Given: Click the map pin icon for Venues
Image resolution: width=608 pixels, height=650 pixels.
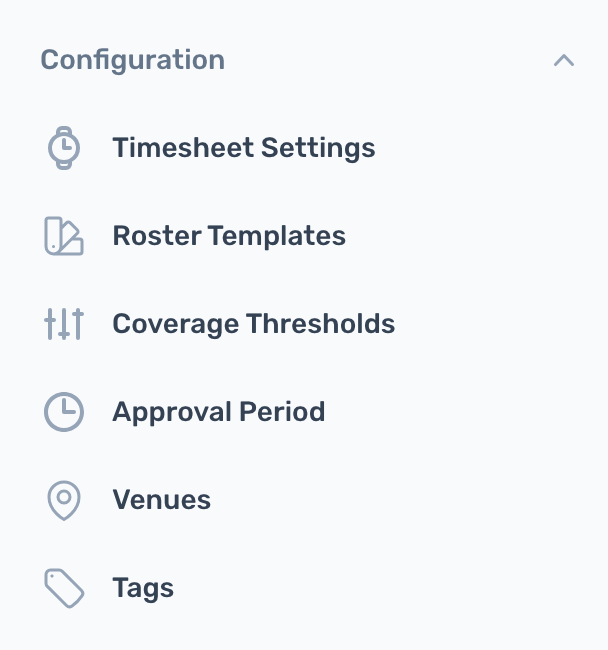Looking at the screenshot, I should (x=64, y=500).
